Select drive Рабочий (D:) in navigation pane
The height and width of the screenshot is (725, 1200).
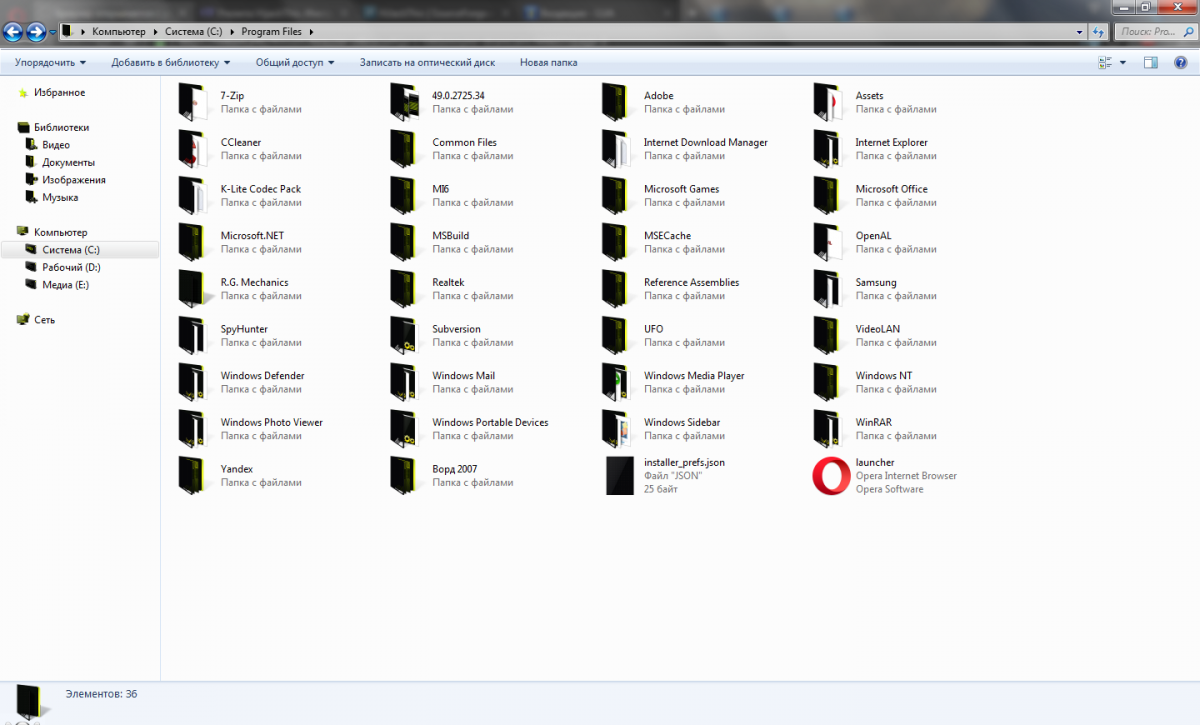pos(70,267)
